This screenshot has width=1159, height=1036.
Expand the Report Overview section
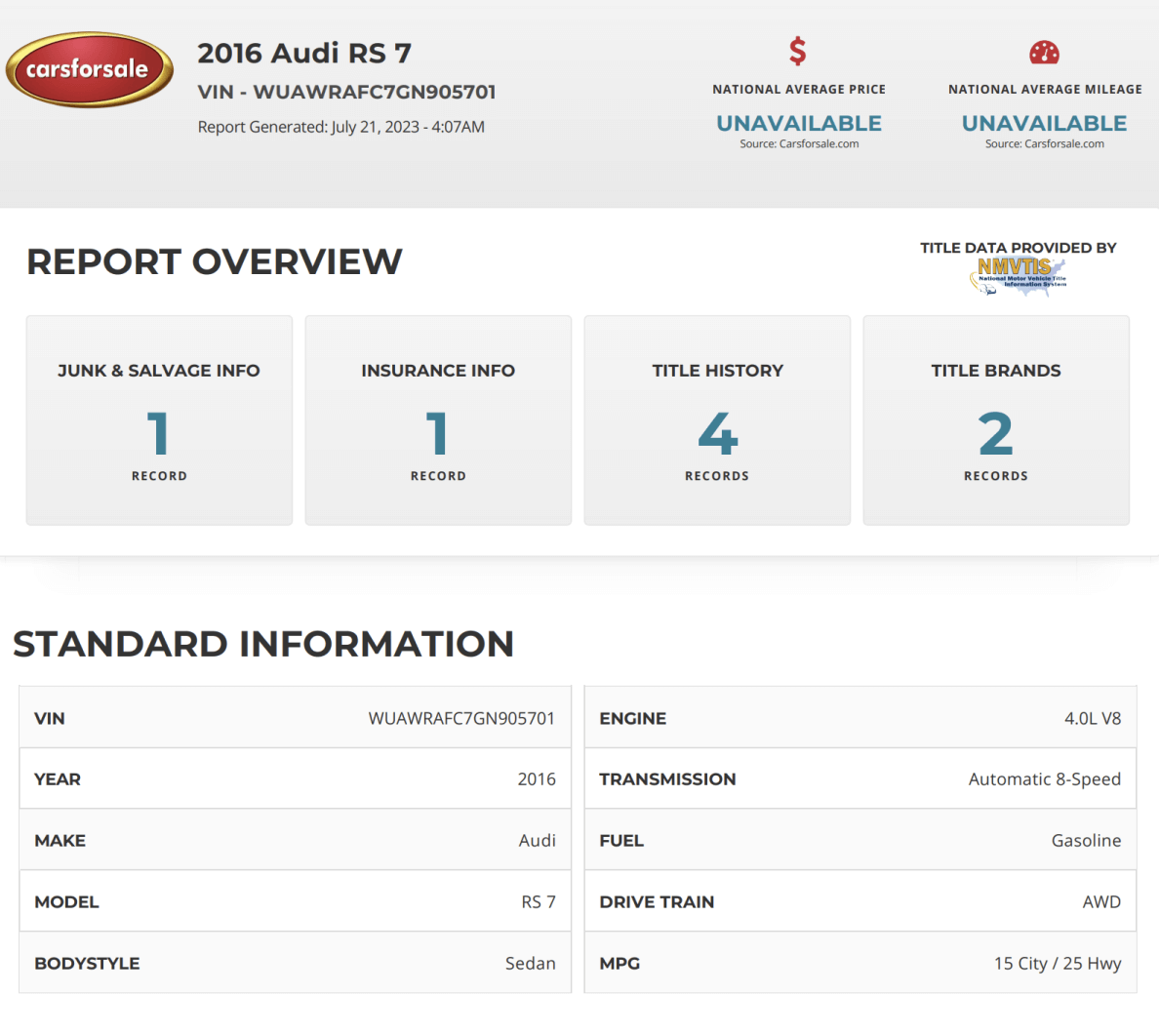[215, 260]
